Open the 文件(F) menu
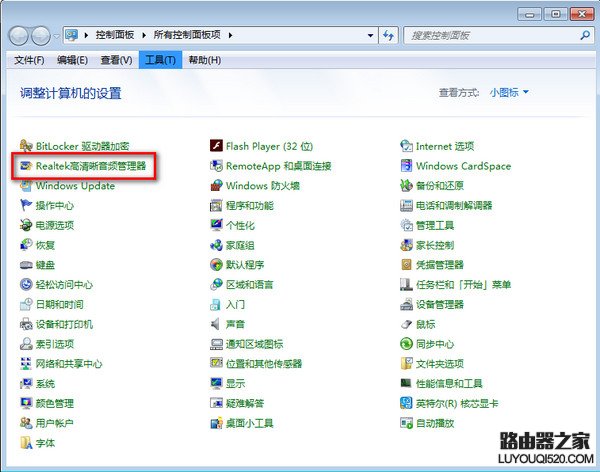 point(29,60)
